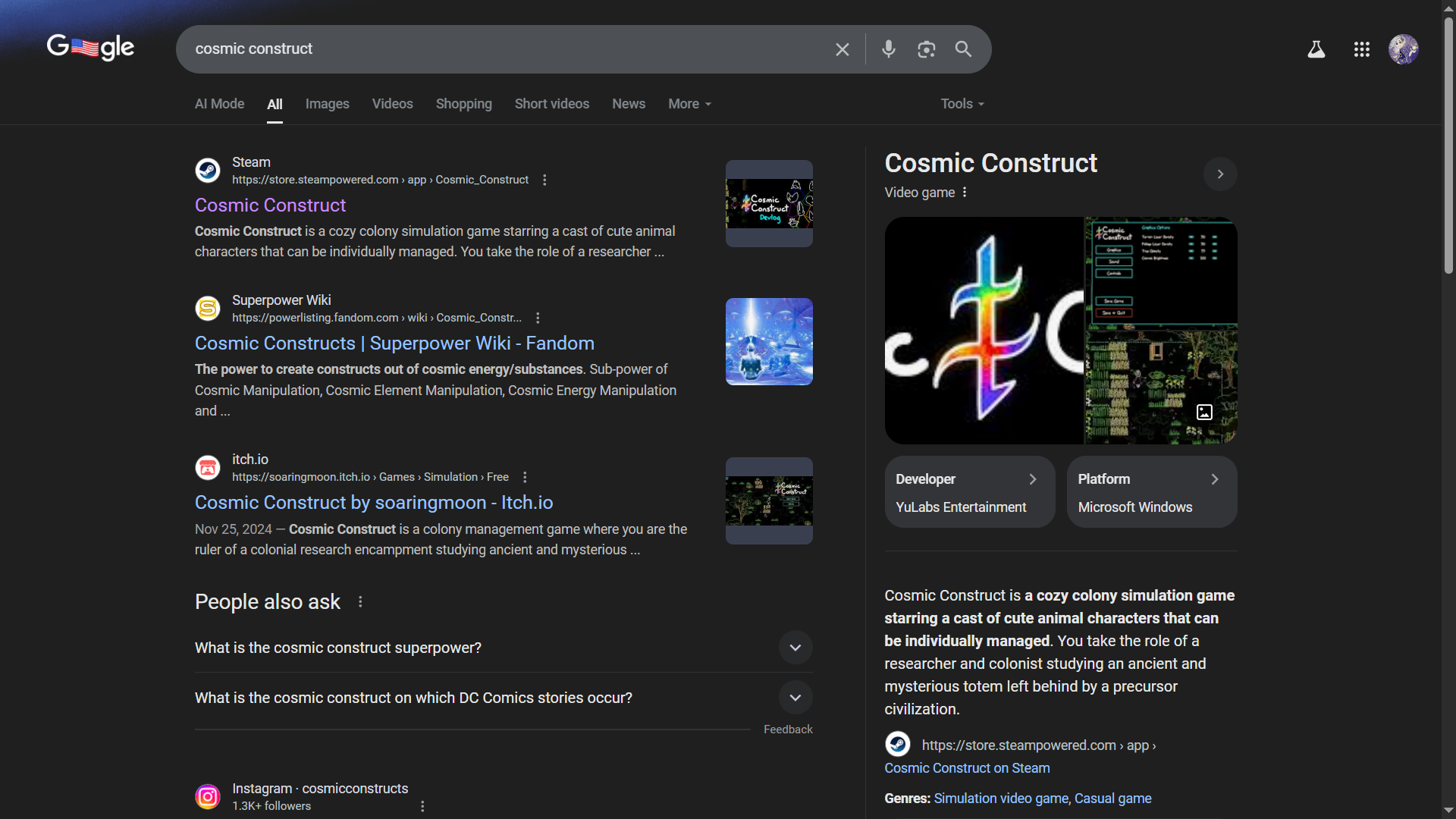Open 'Cosmic Construct by soaringmoon - Itch.io' link
Image resolution: width=1456 pixels, height=819 pixels.
point(374,502)
